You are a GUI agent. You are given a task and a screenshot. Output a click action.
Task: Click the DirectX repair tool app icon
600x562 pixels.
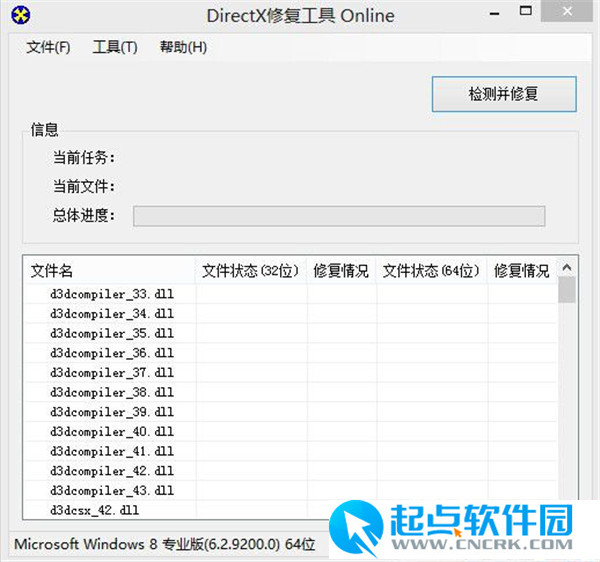21,16
